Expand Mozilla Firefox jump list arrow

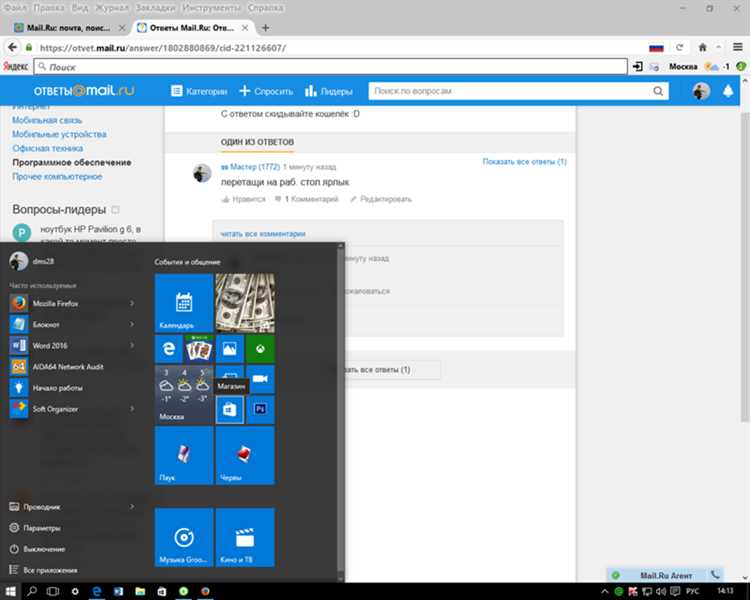pyautogui.click(x=132, y=303)
